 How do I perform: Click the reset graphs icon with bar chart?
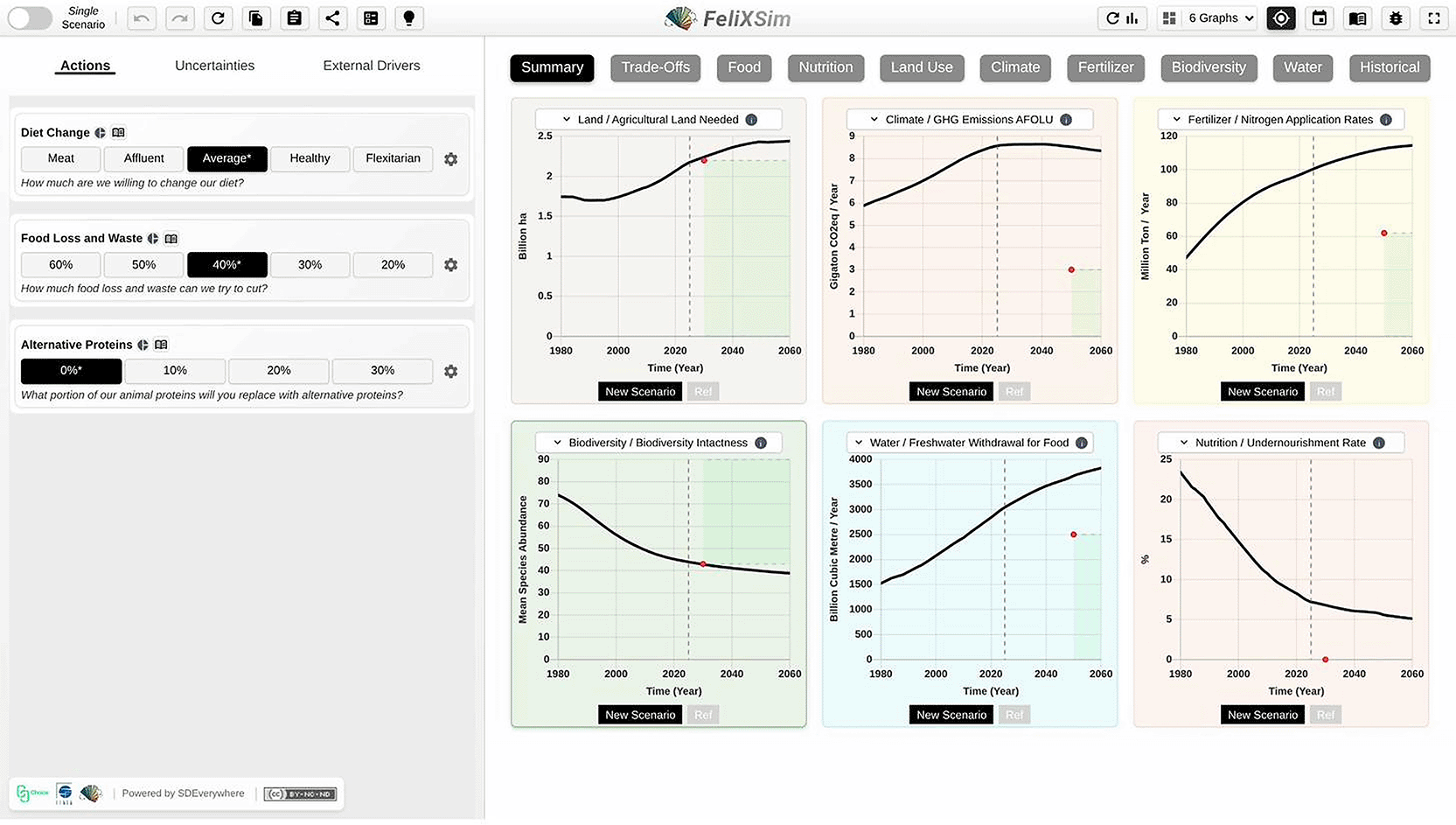coord(1122,18)
